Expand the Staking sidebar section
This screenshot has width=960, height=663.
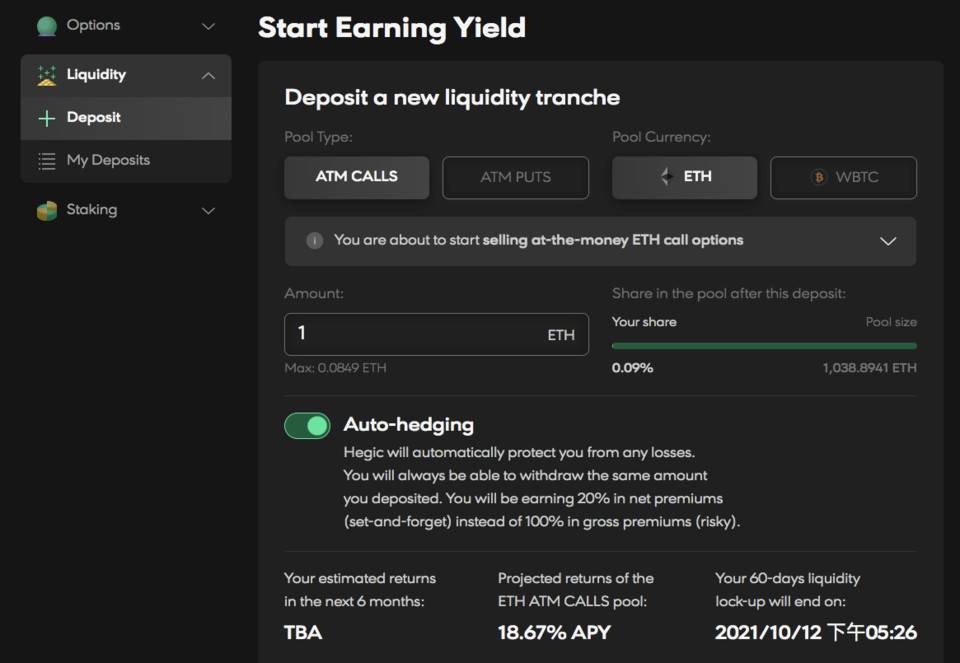tap(208, 210)
